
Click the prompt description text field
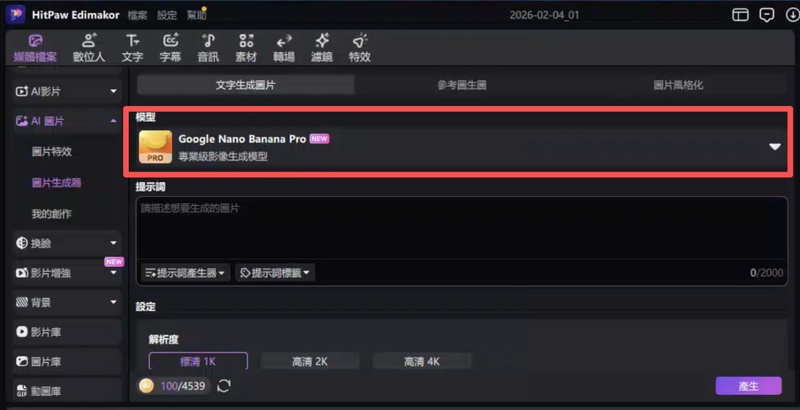pos(462,228)
